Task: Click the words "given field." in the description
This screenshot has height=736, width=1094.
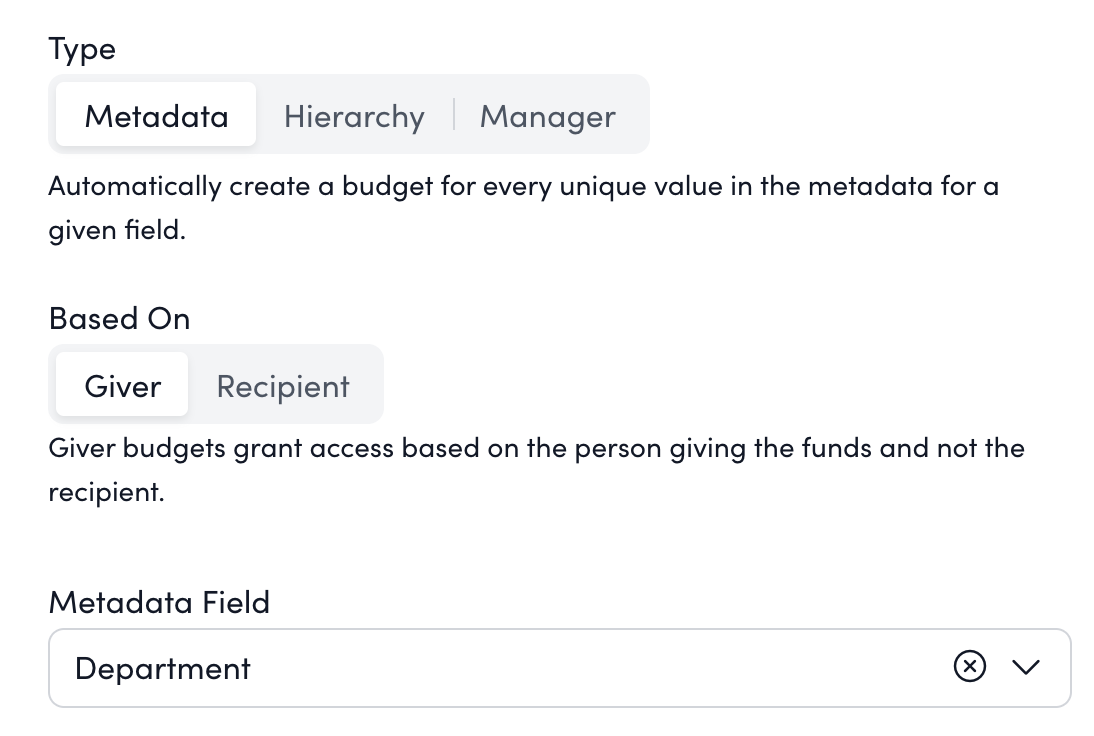Action: 117,232
